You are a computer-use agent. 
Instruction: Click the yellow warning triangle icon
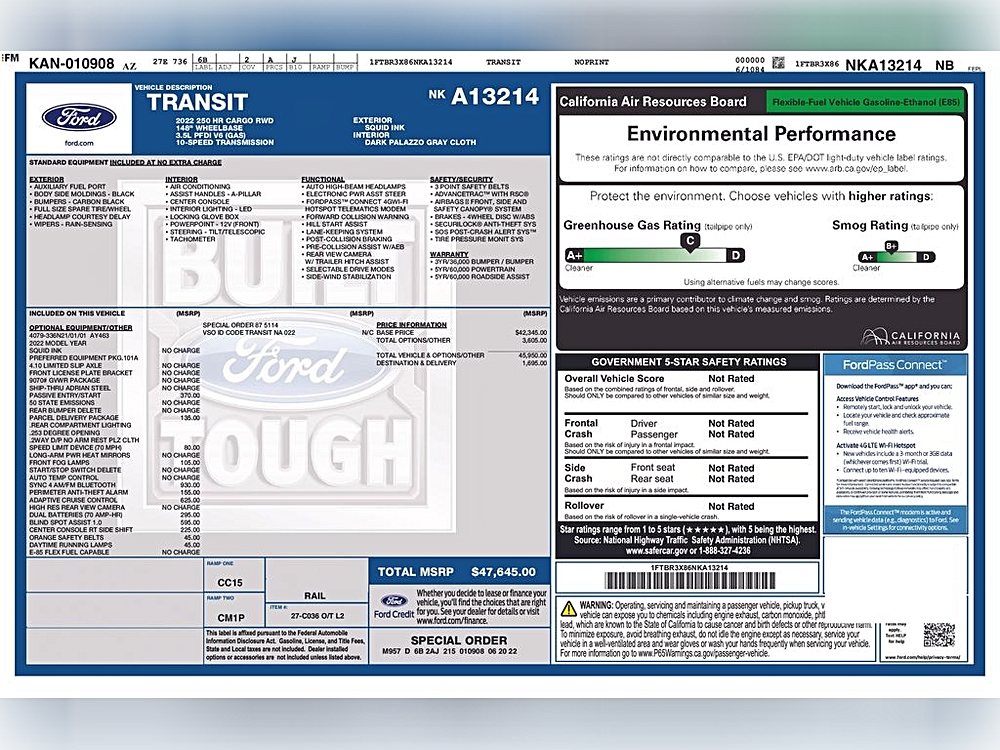coord(568,608)
